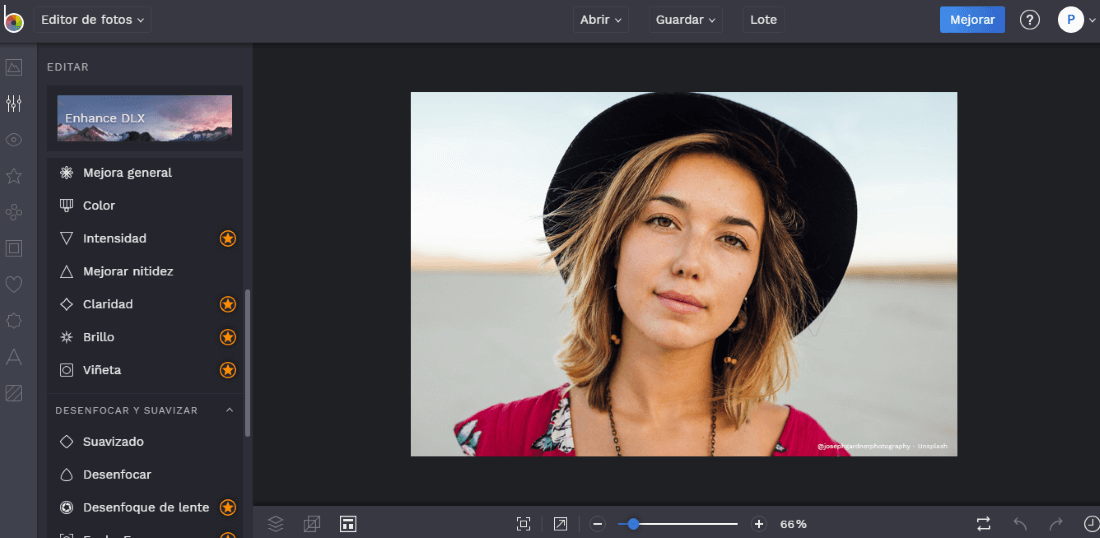Open the Touch Up eye icon tab
The image size is (1100, 538).
[14, 140]
